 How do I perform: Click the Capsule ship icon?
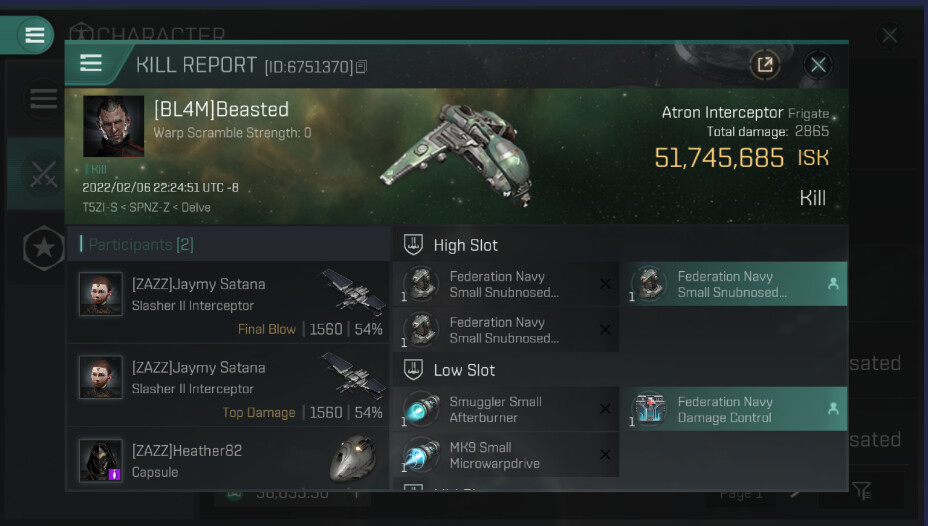point(353,460)
